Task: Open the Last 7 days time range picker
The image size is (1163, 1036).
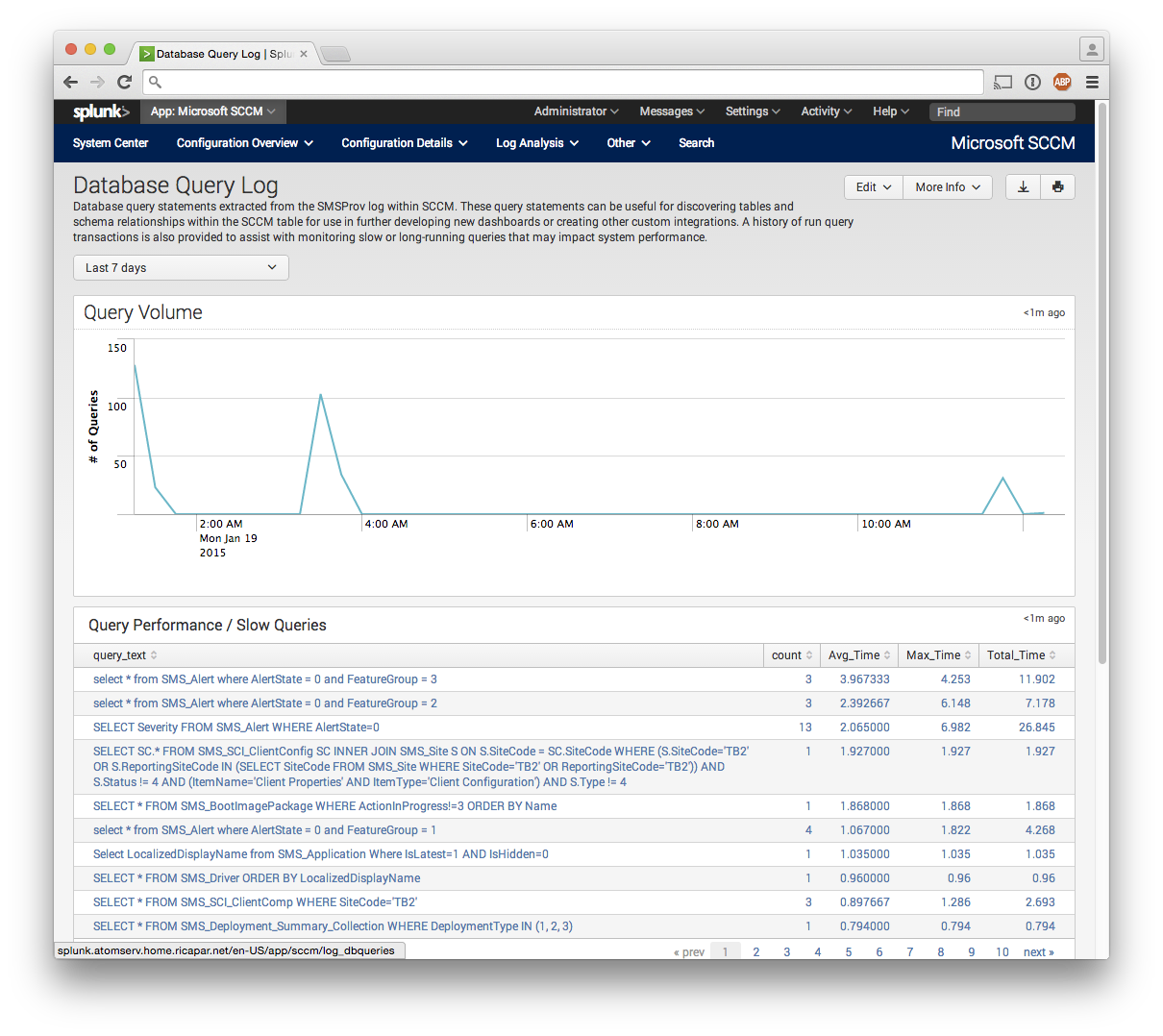Action: pyautogui.click(x=181, y=268)
